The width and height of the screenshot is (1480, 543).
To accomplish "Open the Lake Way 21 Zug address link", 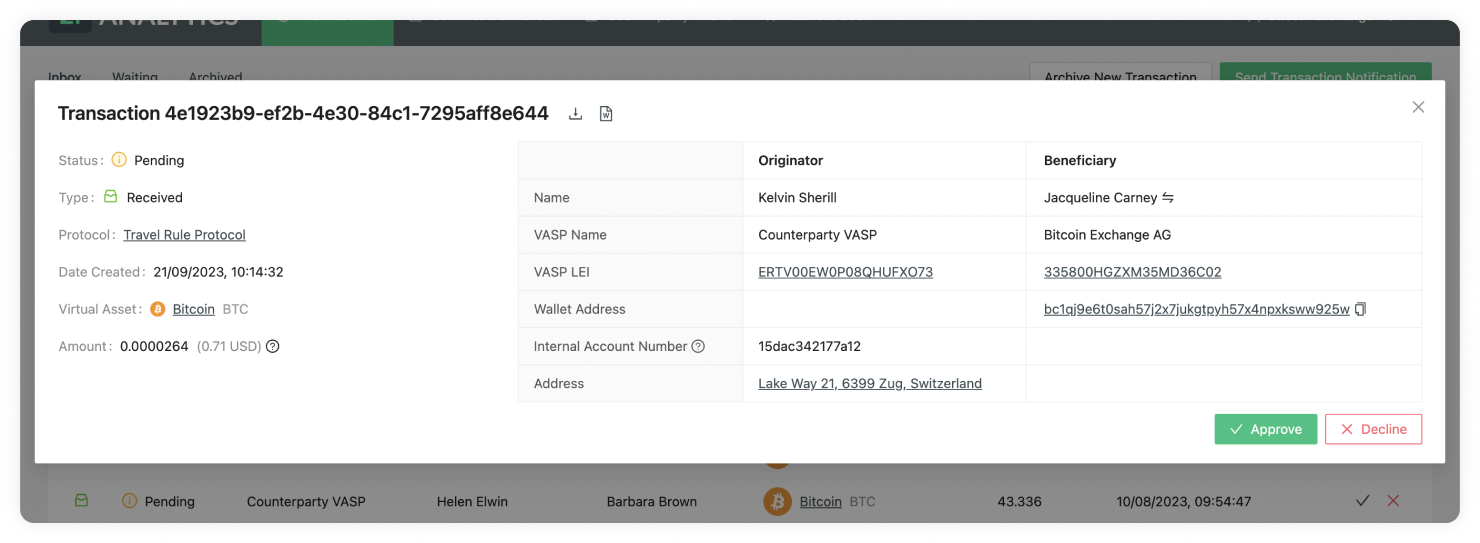I will (x=870, y=384).
